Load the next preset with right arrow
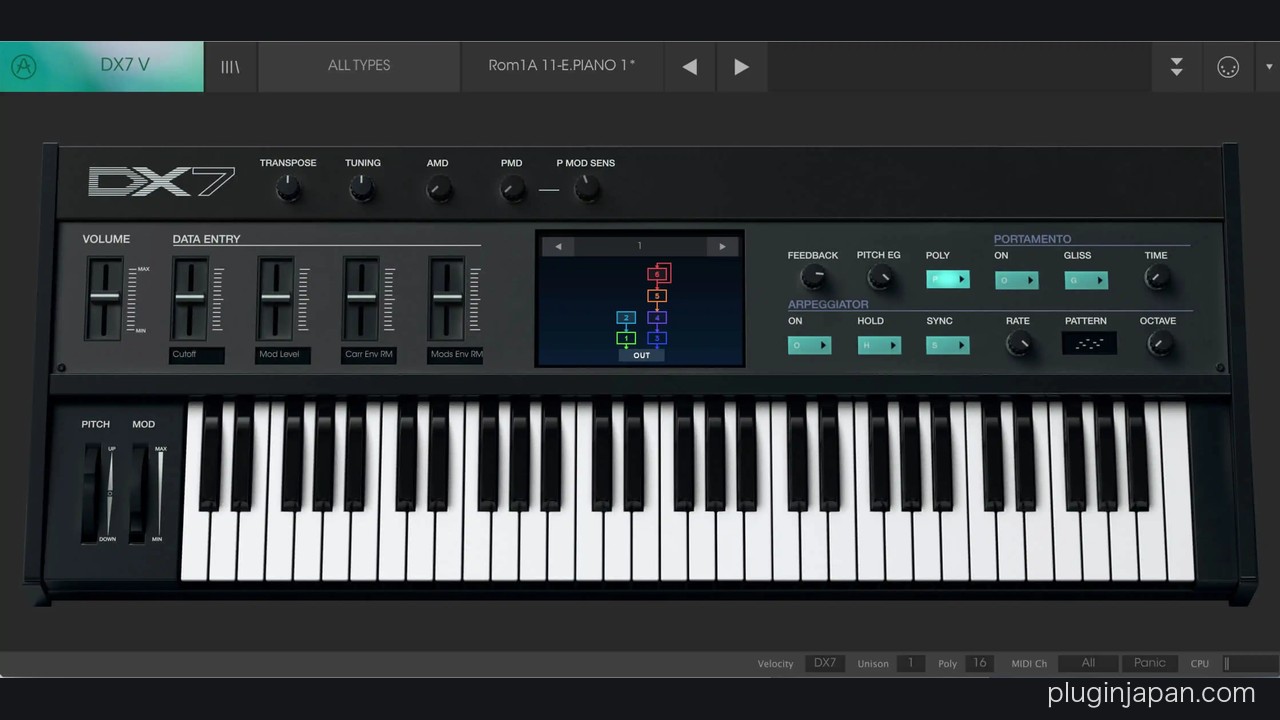1280x720 pixels. [741, 67]
